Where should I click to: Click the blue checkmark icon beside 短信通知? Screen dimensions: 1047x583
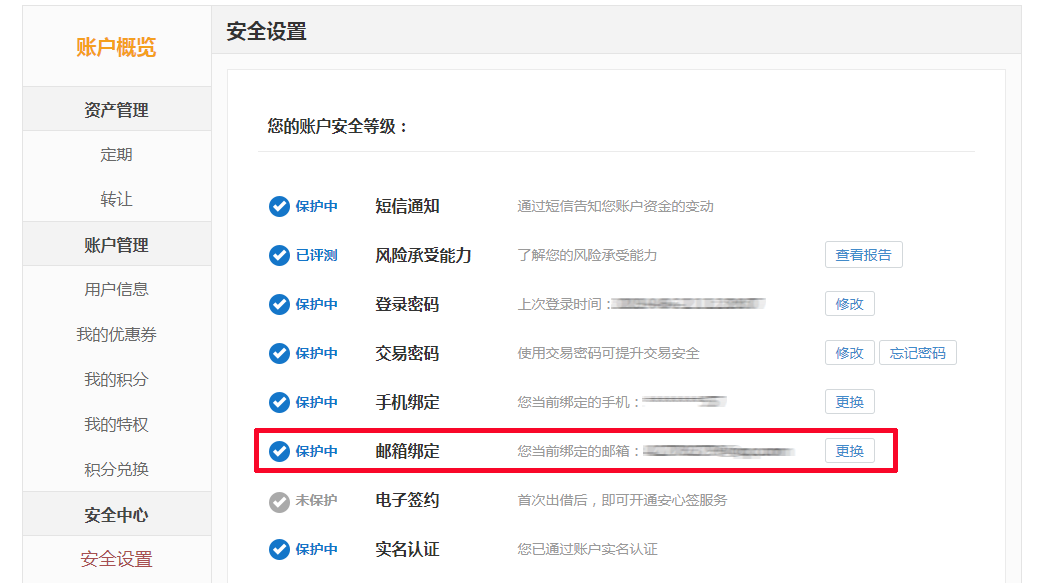(x=279, y=206)
